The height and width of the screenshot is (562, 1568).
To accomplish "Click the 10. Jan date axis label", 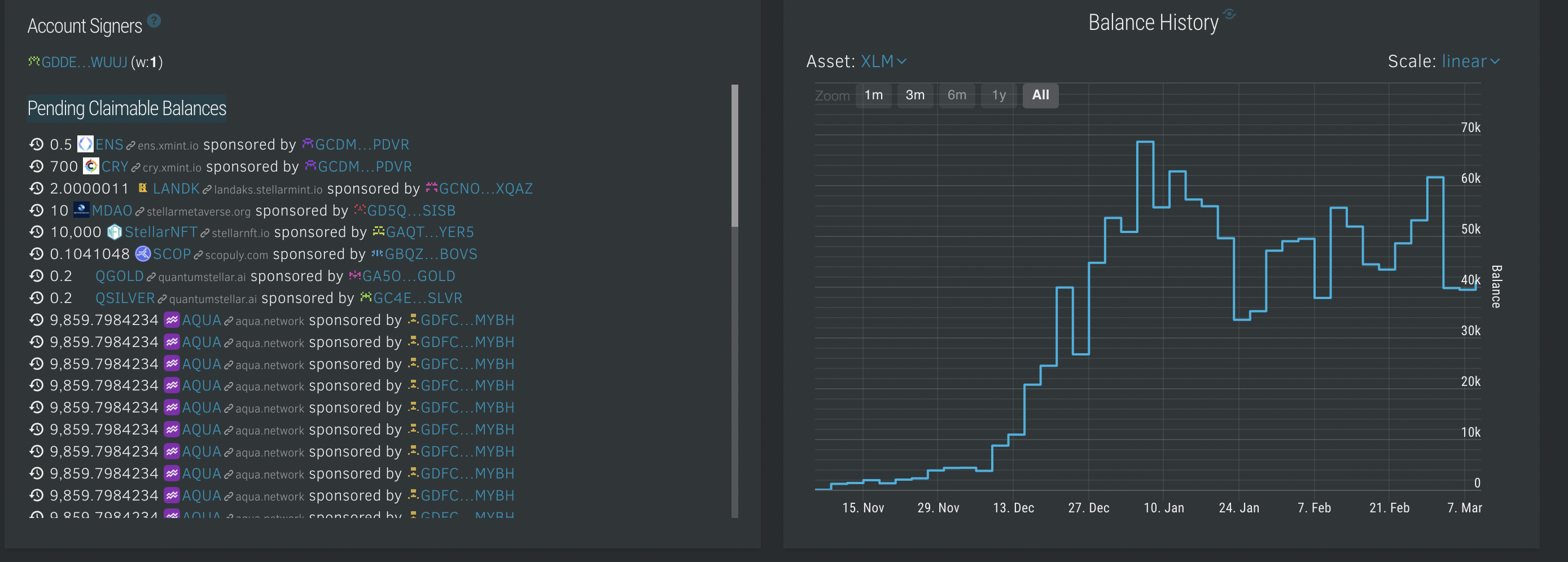I will click(1164, 507).
